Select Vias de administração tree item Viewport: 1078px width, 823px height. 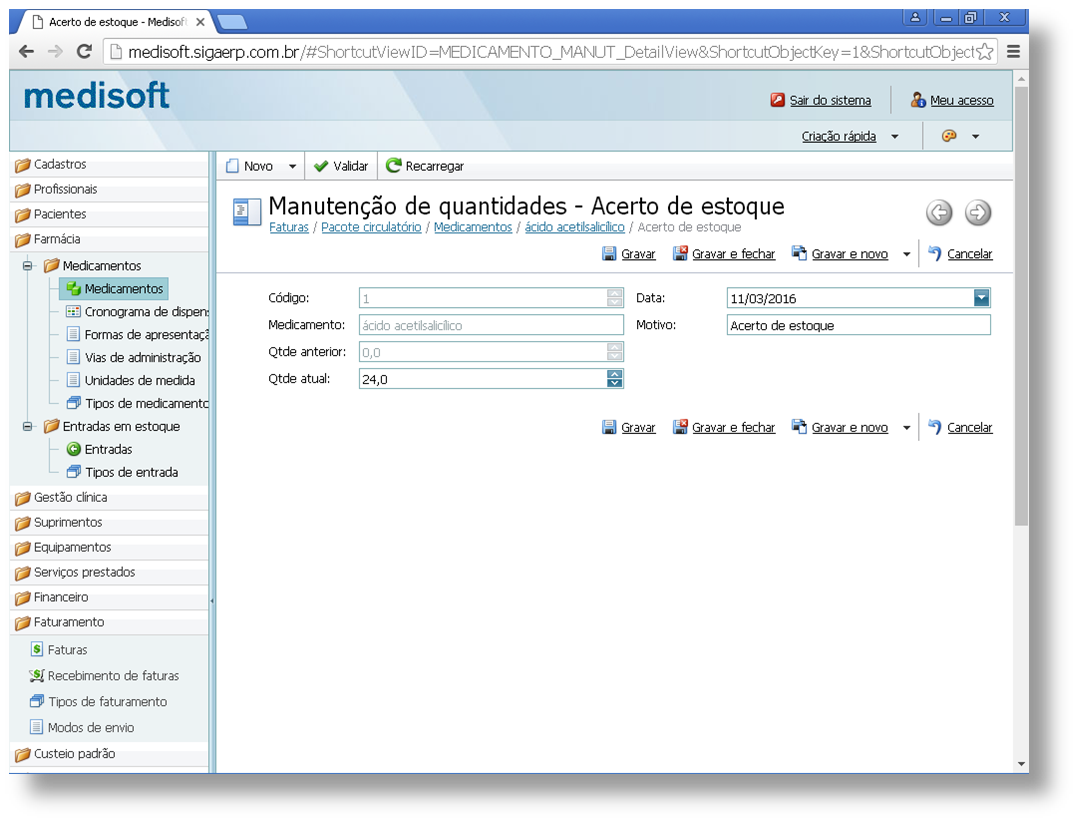[x=134, y=358]
